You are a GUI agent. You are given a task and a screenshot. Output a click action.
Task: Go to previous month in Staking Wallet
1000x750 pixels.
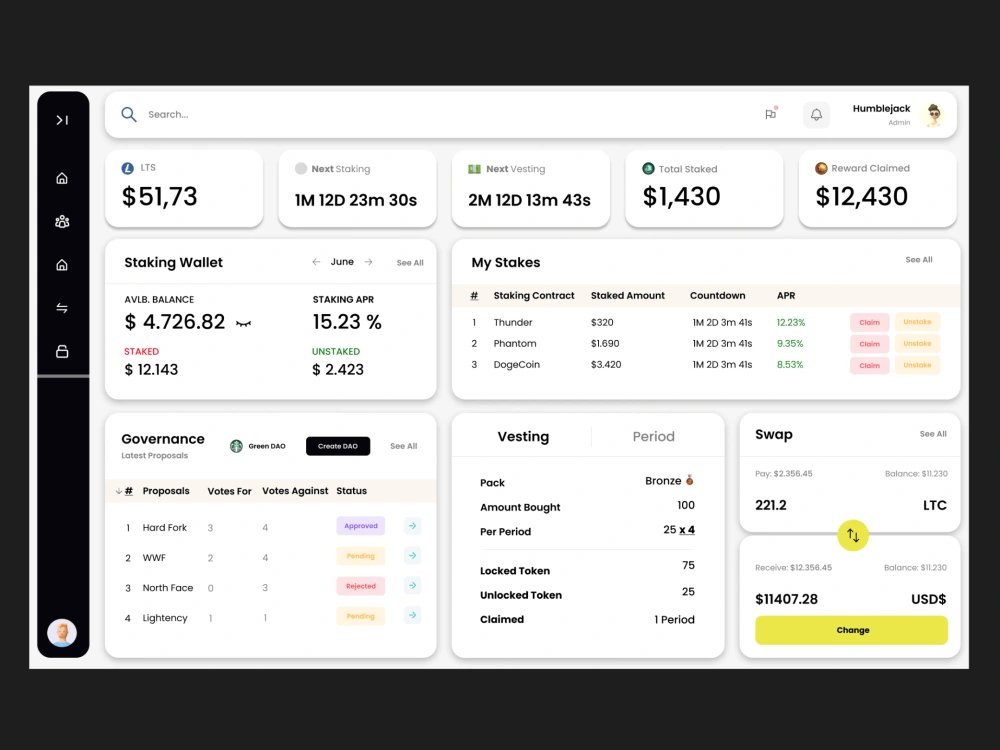(316, 262)
